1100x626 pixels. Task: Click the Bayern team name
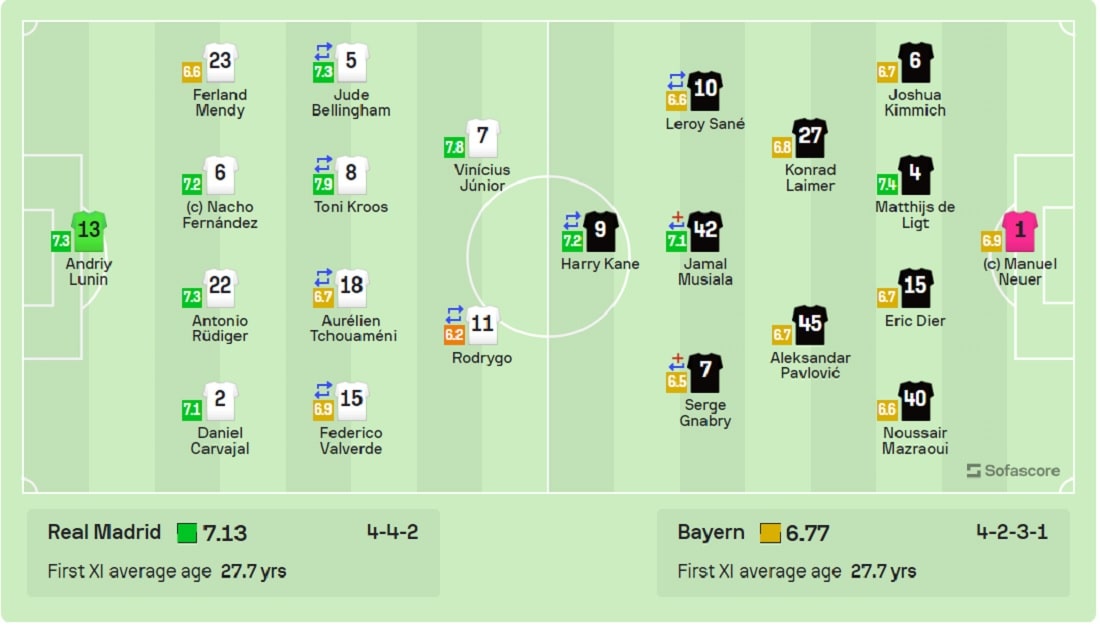(711, 532)
